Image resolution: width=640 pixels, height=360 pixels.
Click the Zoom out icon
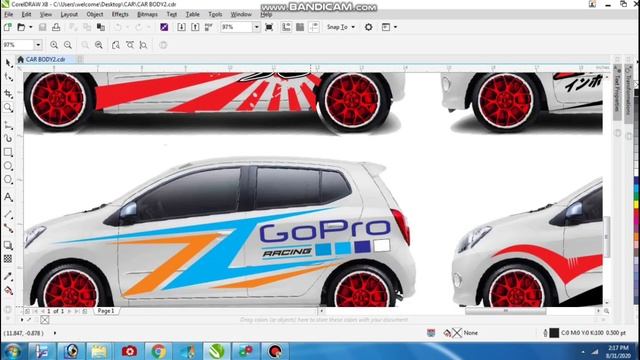coord(68,45)
